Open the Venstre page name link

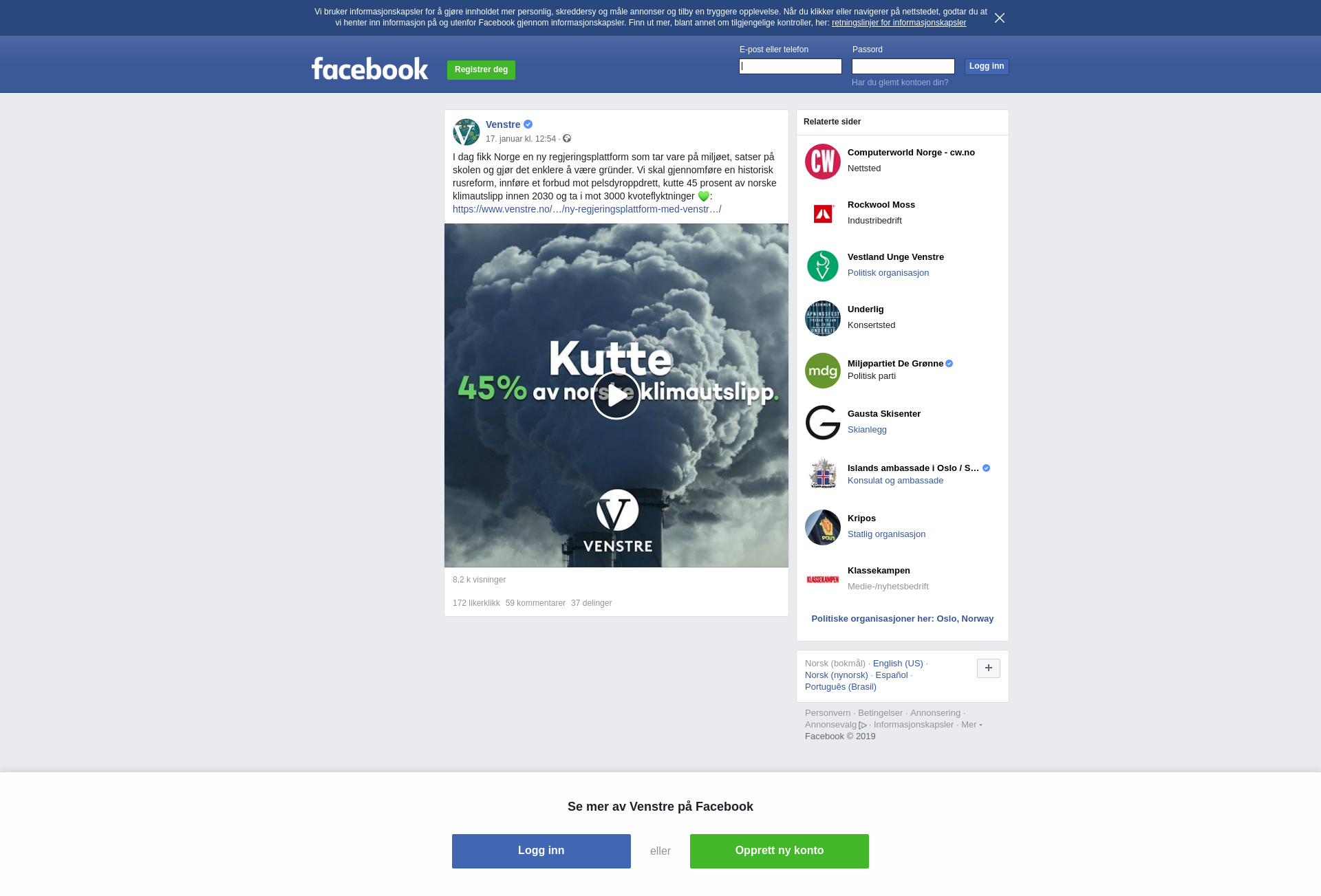pos(503,124)
